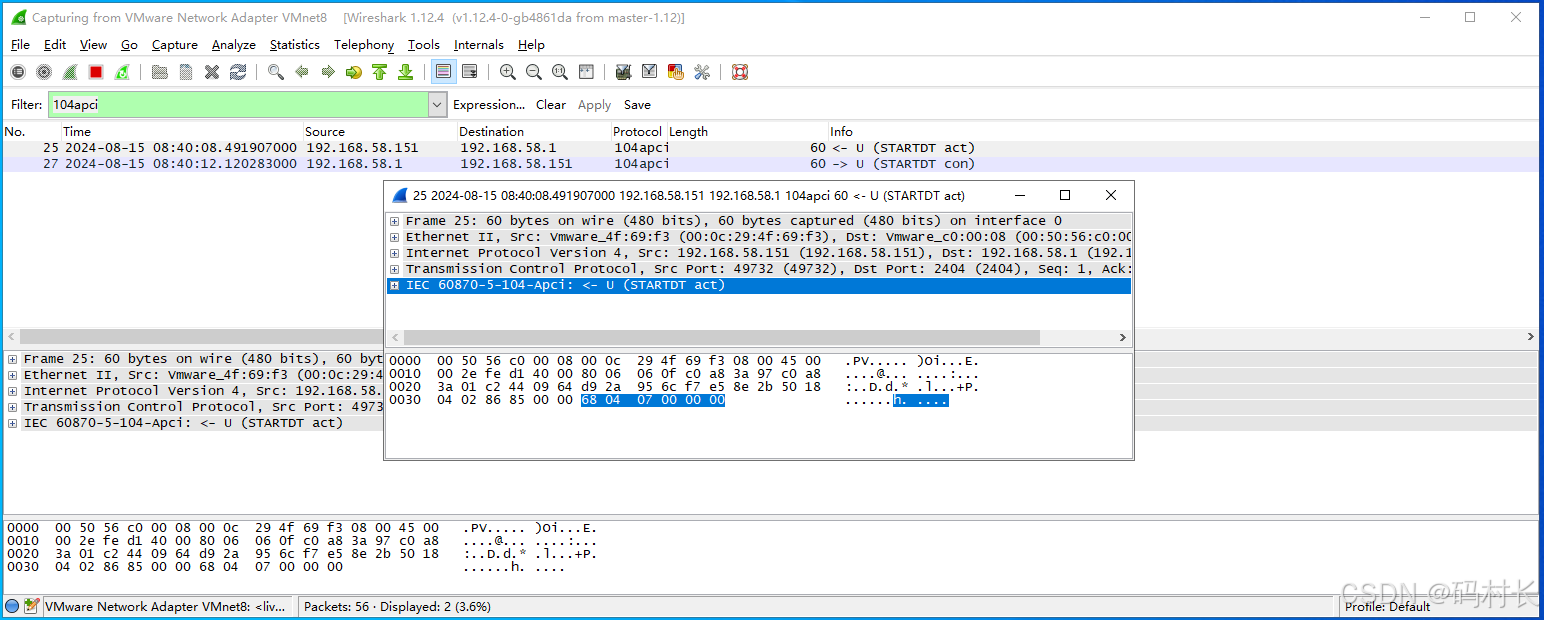This screenshot has width=1544, height=620.
Task: Jump to the first packet
Action: 380,72
